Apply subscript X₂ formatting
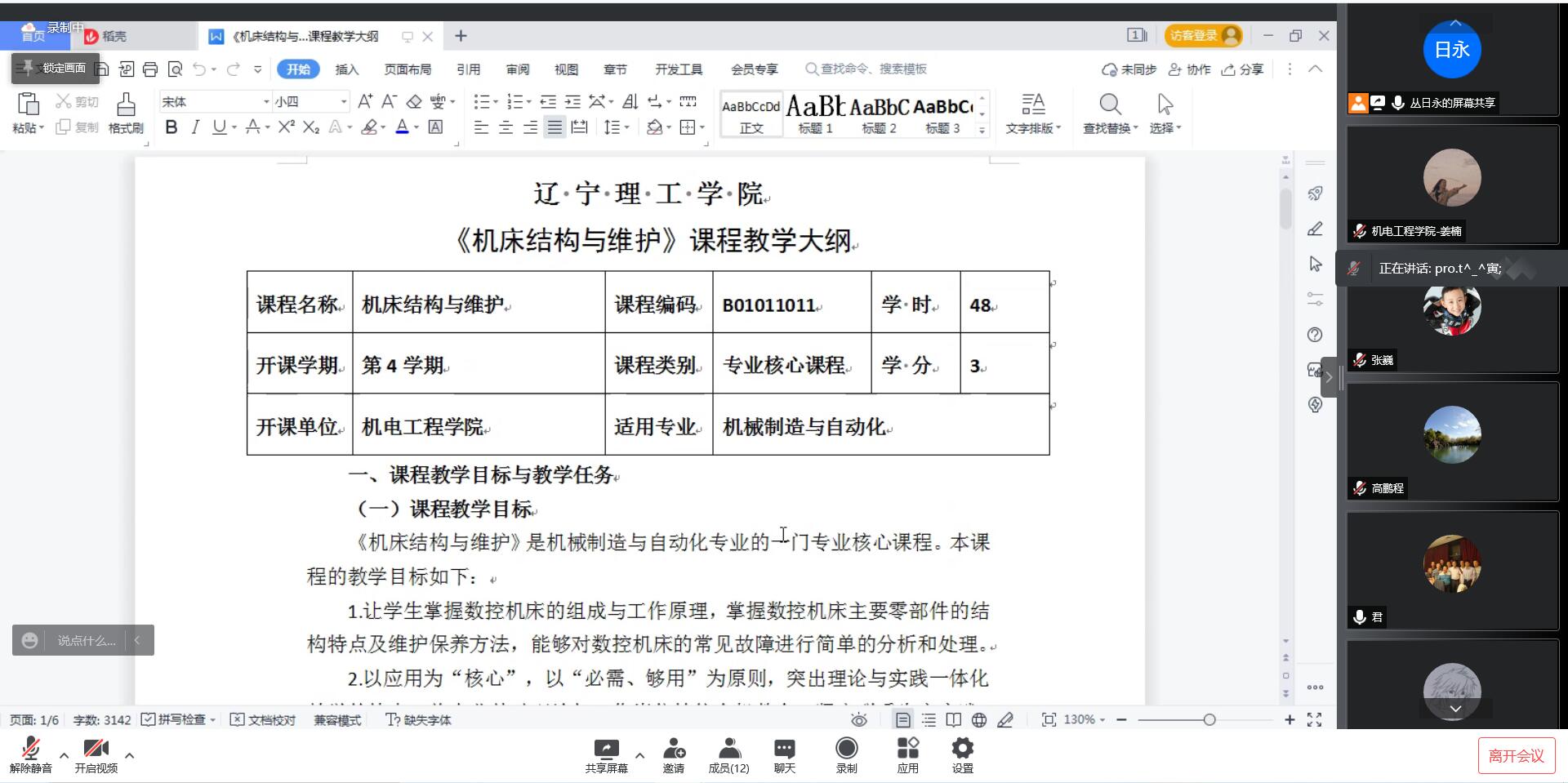1568x783 pixels. (310, 127)
